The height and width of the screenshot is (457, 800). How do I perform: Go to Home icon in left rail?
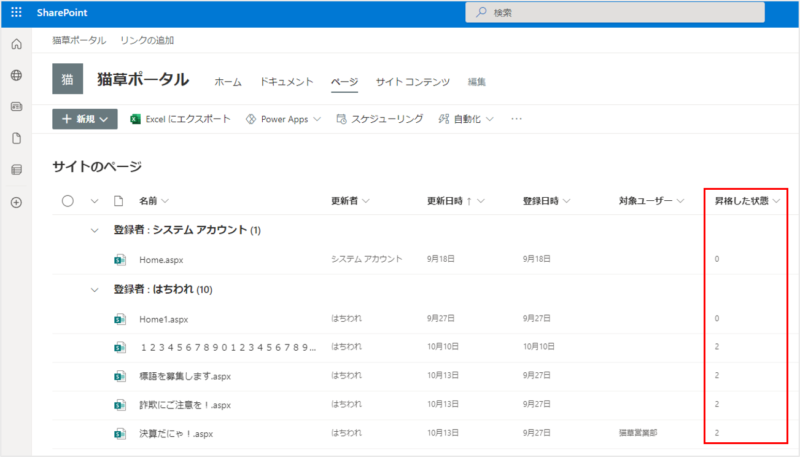[16, 45]
